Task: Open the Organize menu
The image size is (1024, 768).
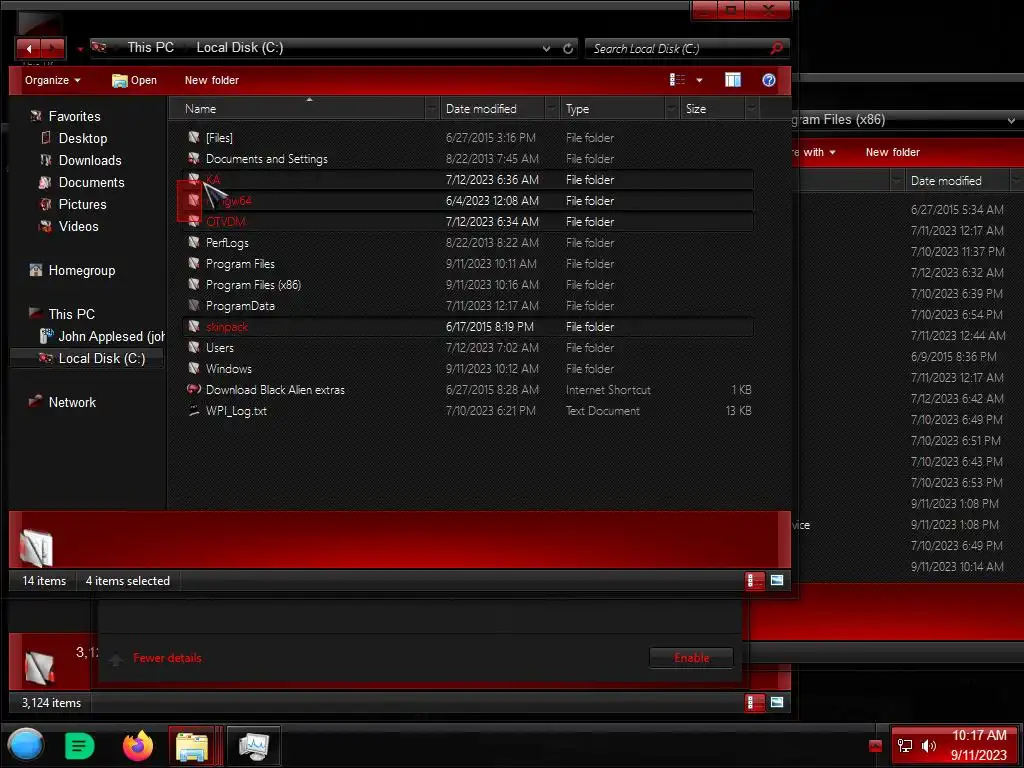Action: tap(52, 80)
